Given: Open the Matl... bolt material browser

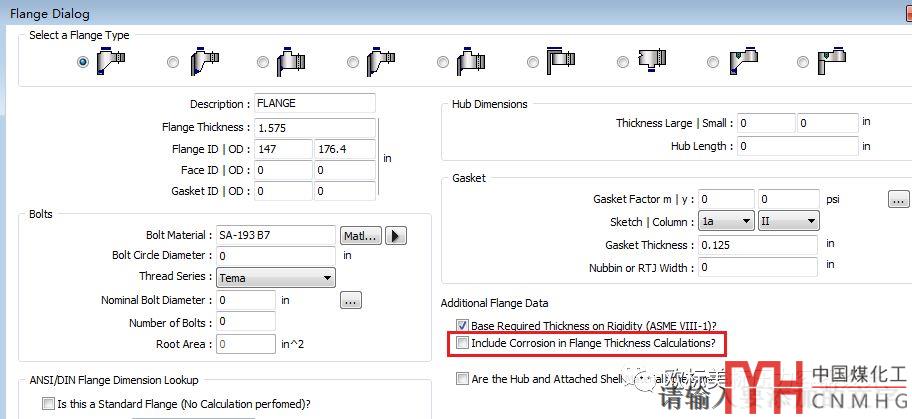Looking at the screenshot, I should coord(361,236).
